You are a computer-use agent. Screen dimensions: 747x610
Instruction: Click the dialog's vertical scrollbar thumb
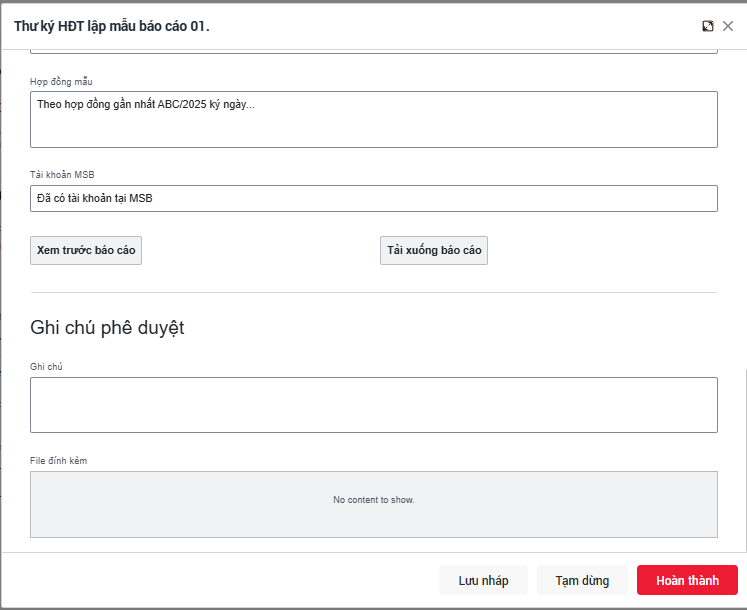[x=744, y=460]
